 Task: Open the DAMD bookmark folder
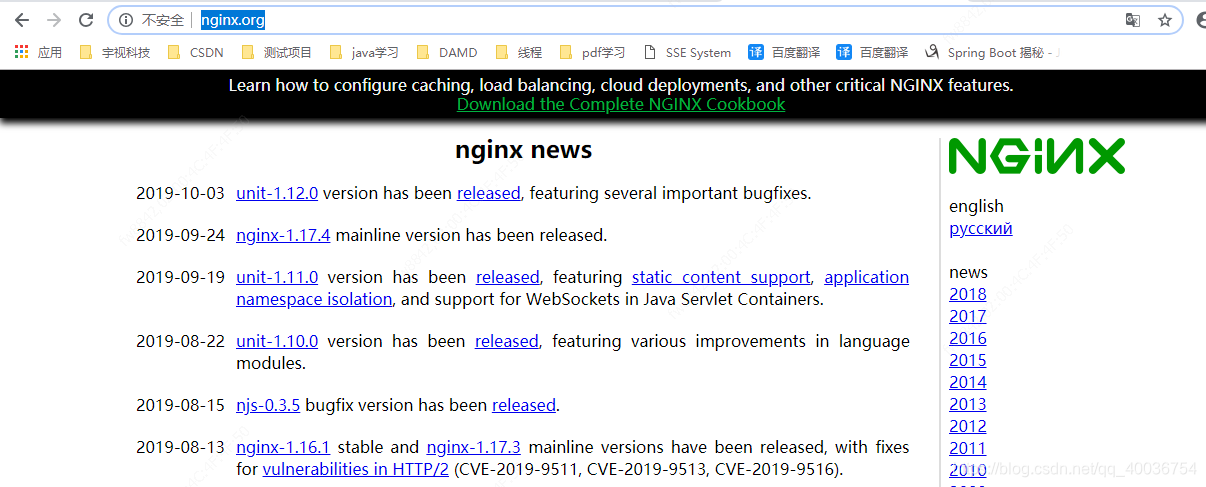pyautogui.click(x=447, y=52)
